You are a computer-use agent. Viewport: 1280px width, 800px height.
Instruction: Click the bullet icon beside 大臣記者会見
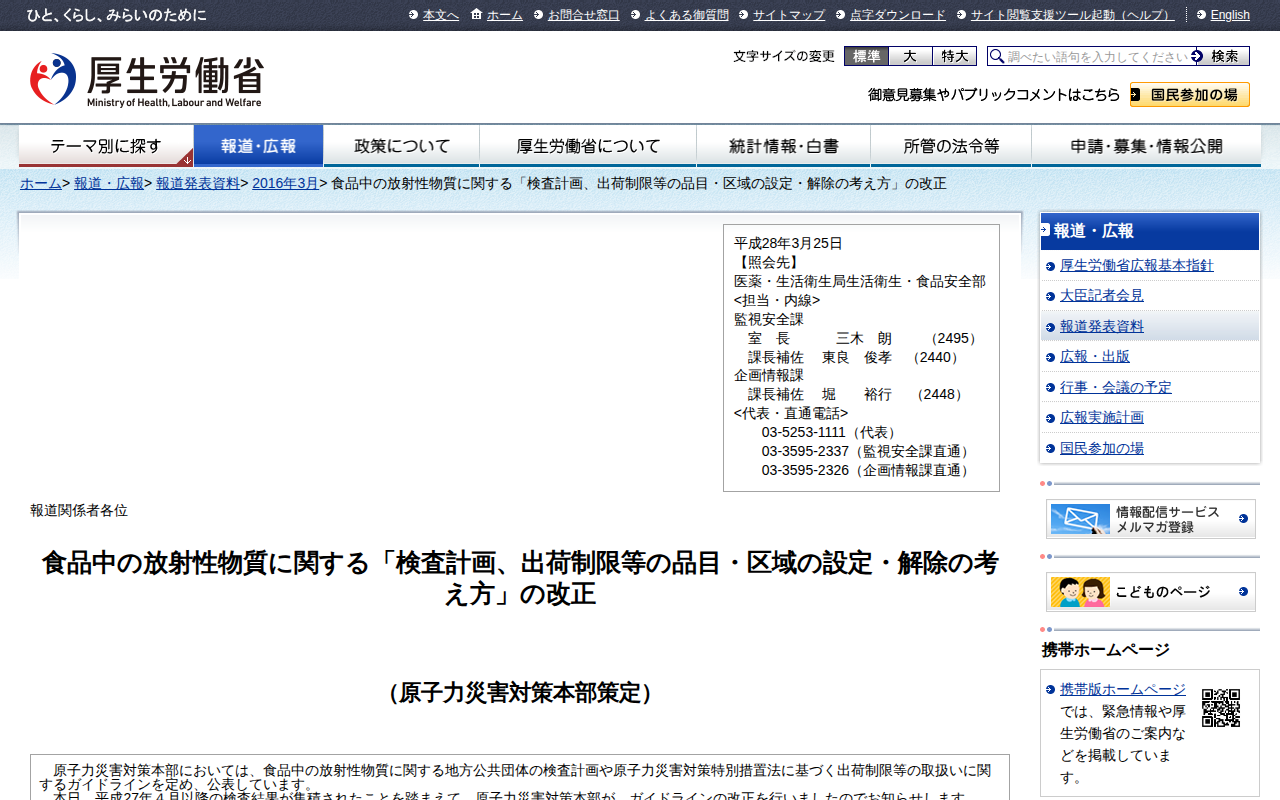(x=1050, y=297)
